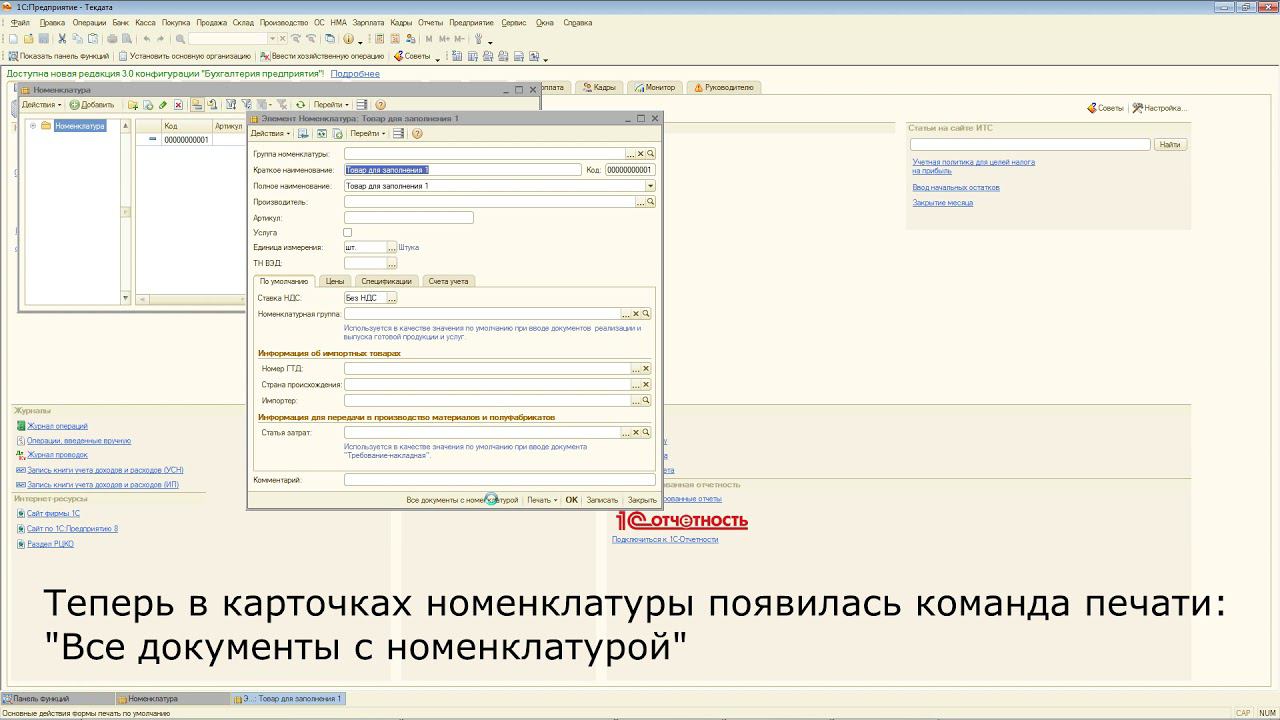Click the Записать button

point(602,500)
